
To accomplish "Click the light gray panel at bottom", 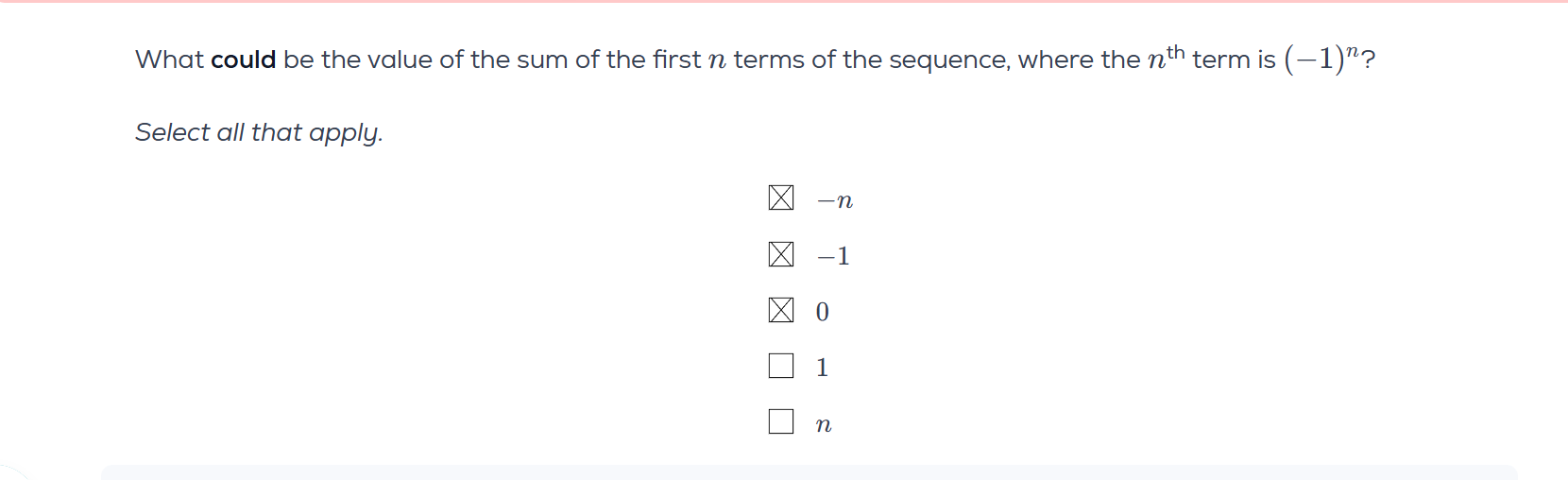I will click(x=809, y=471).
